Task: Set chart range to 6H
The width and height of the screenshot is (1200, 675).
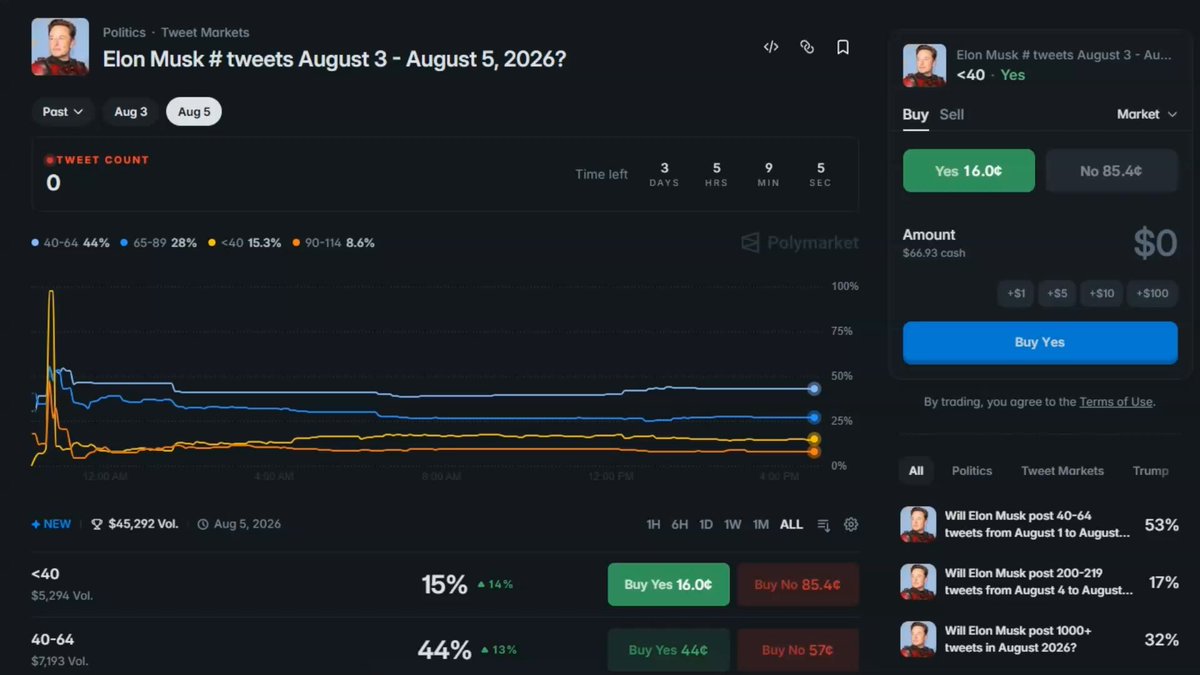Action: coord(679,524)
